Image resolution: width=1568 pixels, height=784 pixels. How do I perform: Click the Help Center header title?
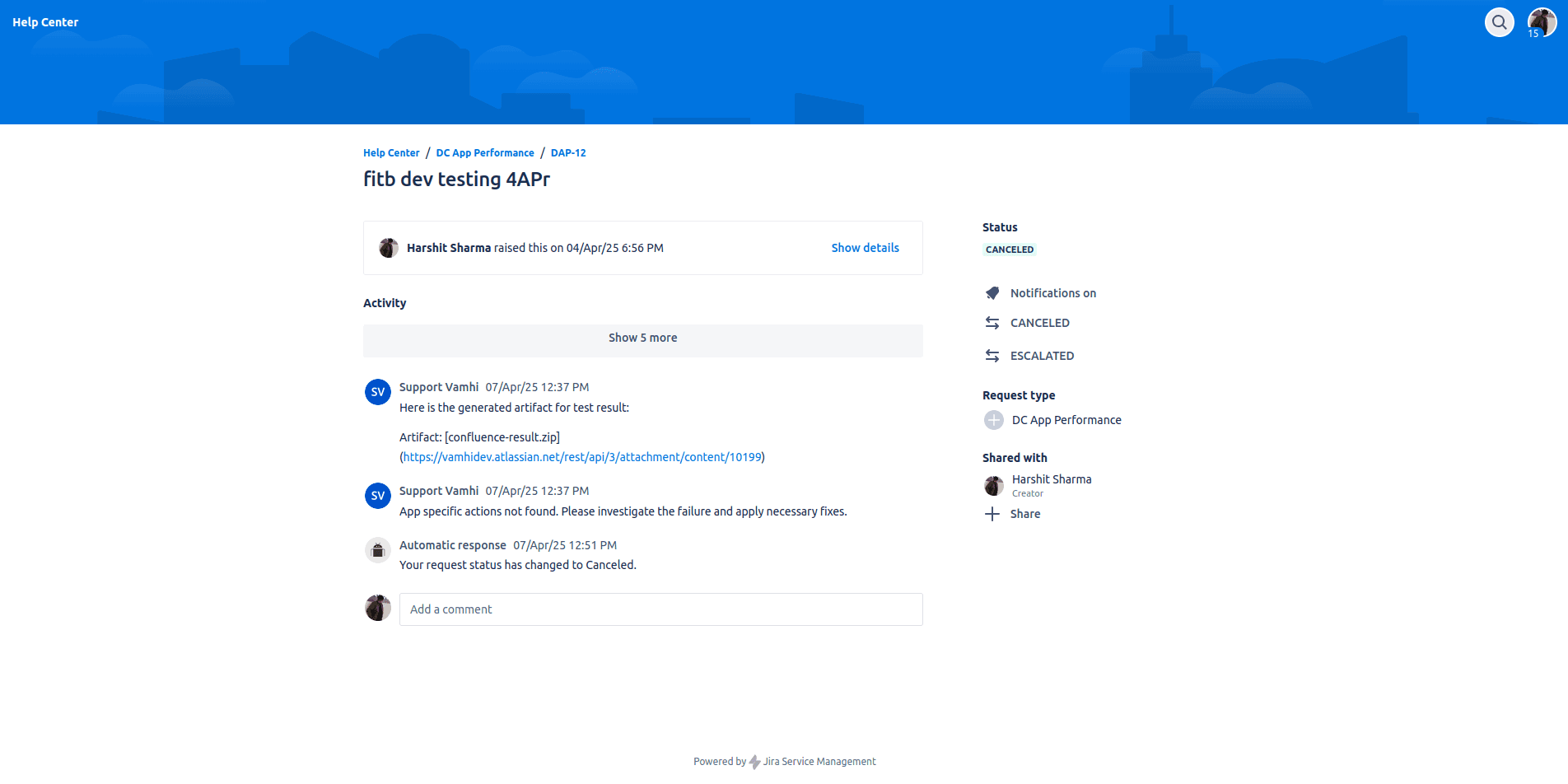pos(45,22)
